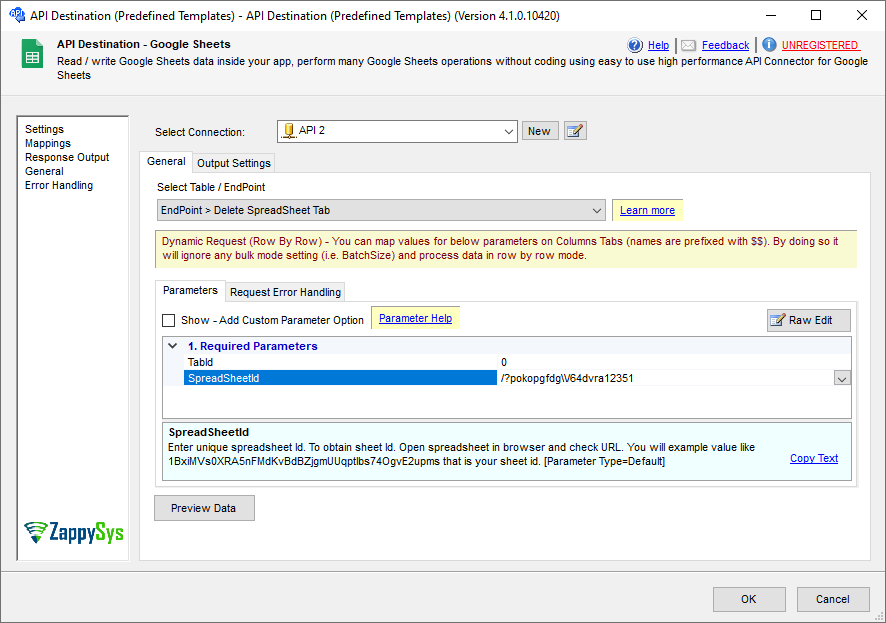886x623 pixels.
Task: Open the Request Error Handling tab
Action: tap(285, 292)
